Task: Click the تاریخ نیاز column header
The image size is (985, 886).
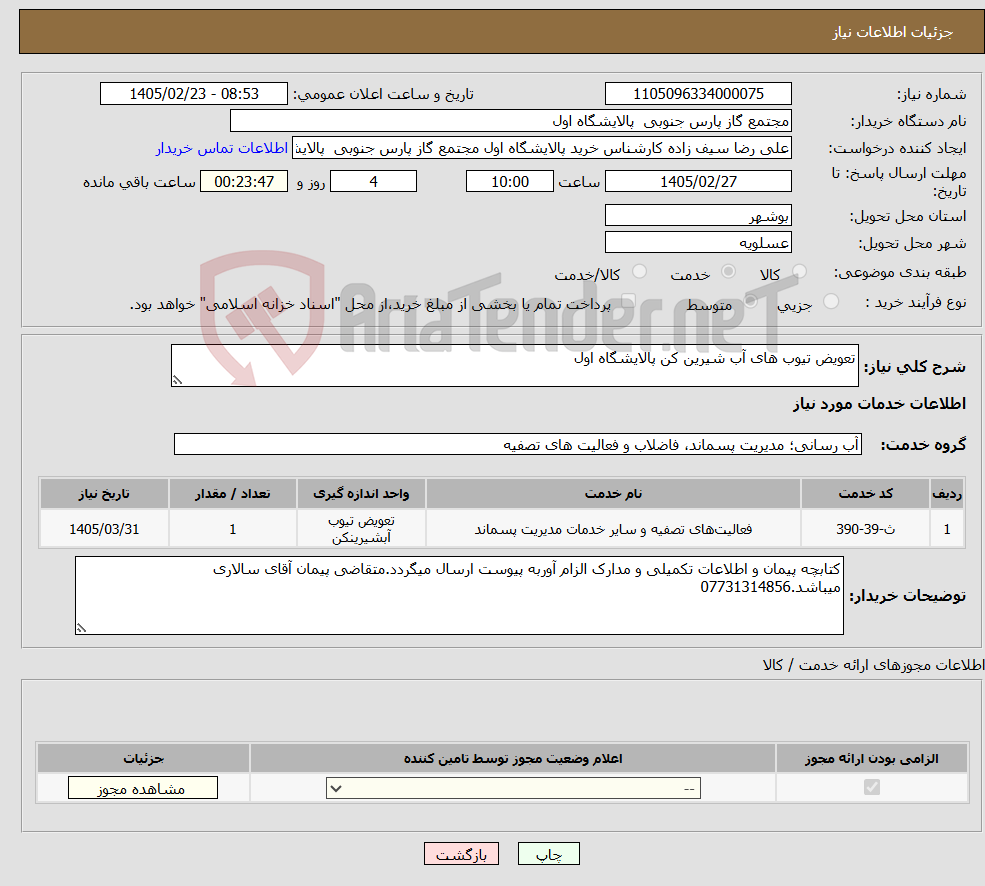Action: (x=104, y=494)
